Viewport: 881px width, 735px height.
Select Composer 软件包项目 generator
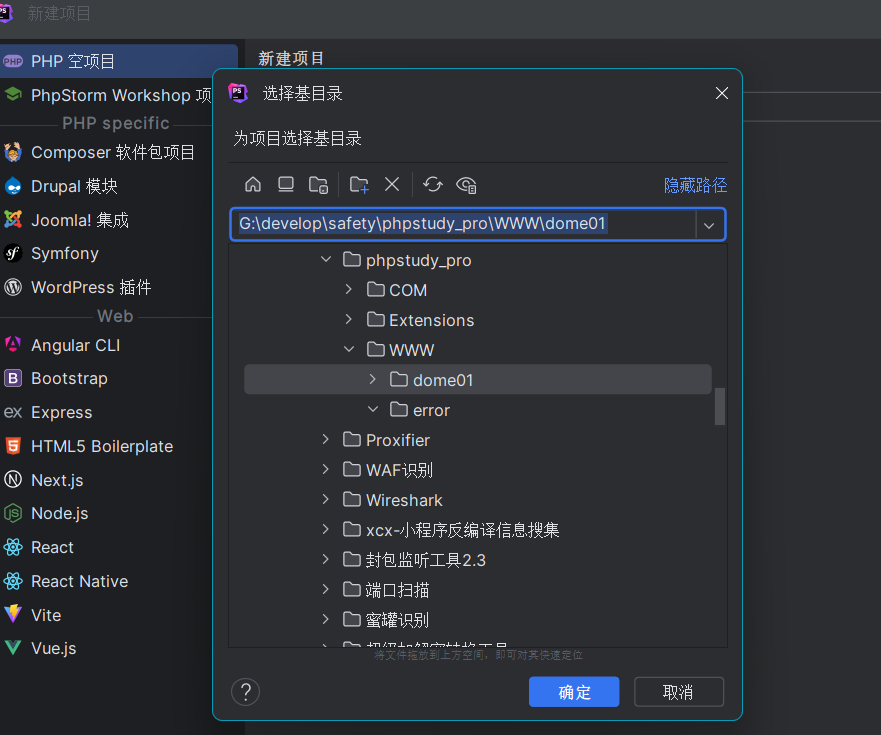(106, 152)
